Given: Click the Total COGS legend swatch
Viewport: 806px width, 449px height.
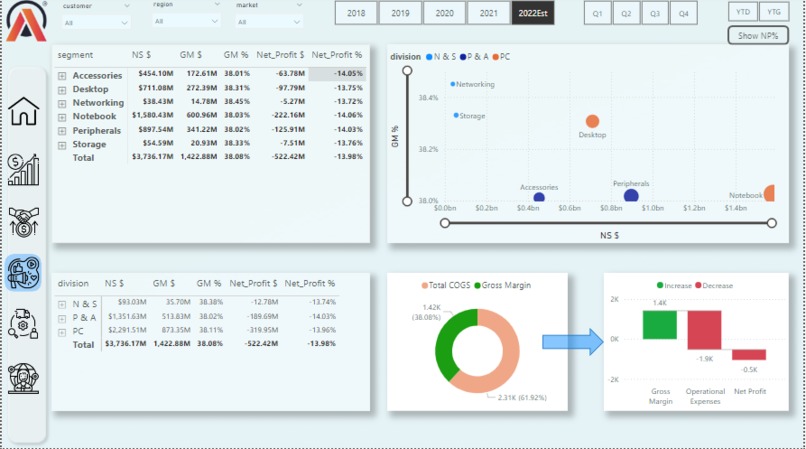Looking at the screenshot, I should click(x=425, y=285).
